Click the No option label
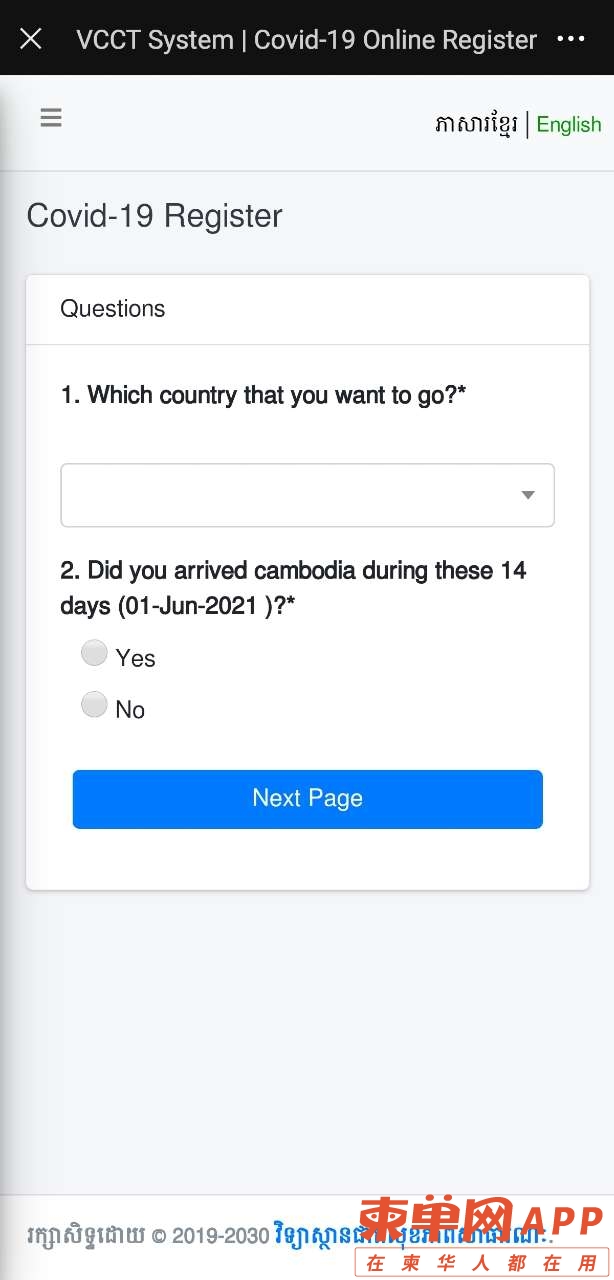 tap(130, 709)
